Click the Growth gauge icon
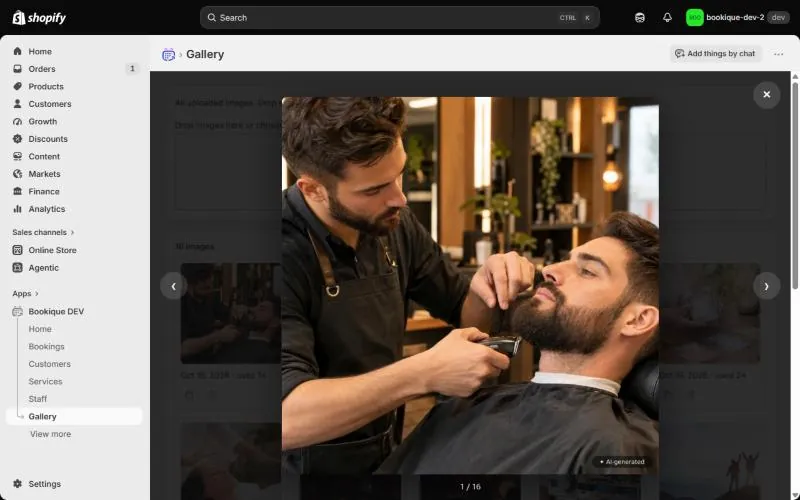800x500 pixels. (x=17, y=121)
